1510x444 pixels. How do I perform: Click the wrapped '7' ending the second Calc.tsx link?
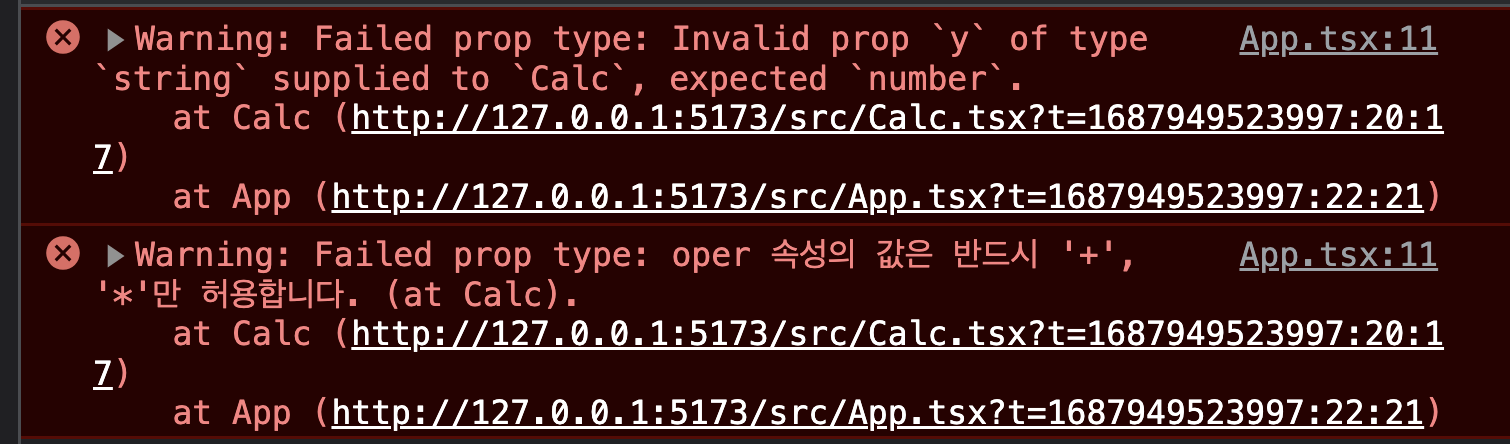pos(102,373)
